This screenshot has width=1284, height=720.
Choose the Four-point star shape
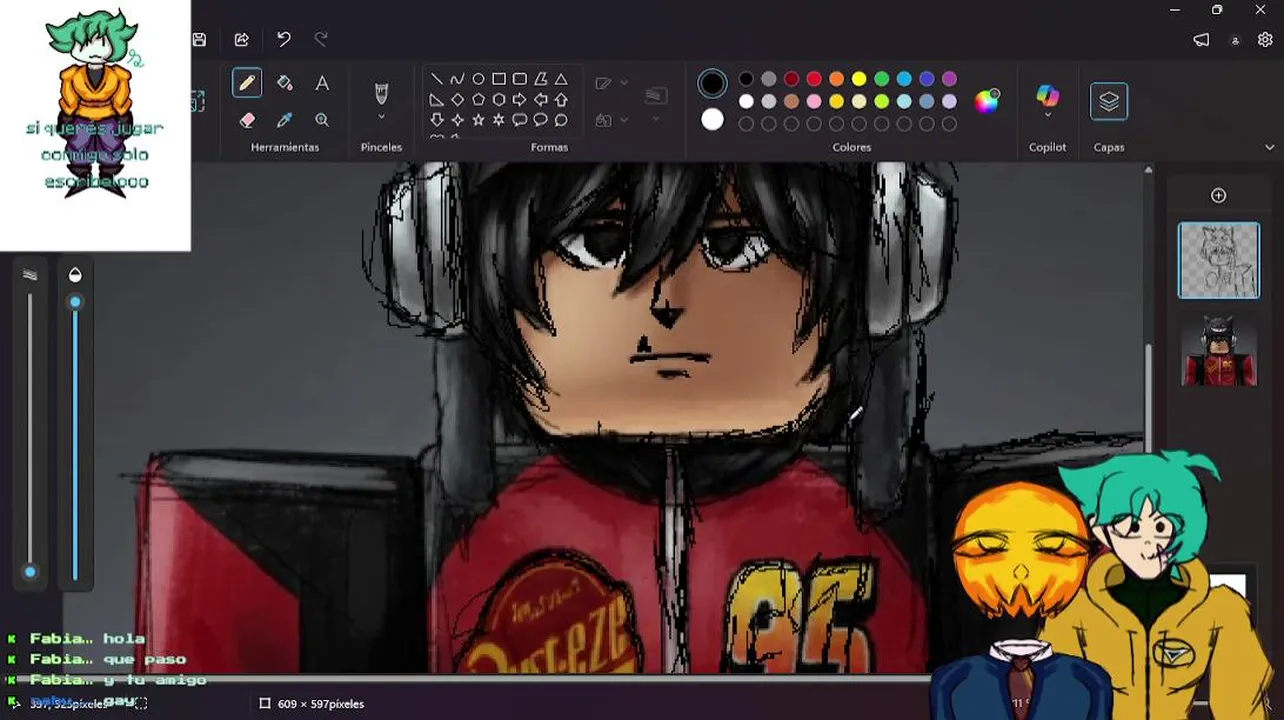coord(457,120)
